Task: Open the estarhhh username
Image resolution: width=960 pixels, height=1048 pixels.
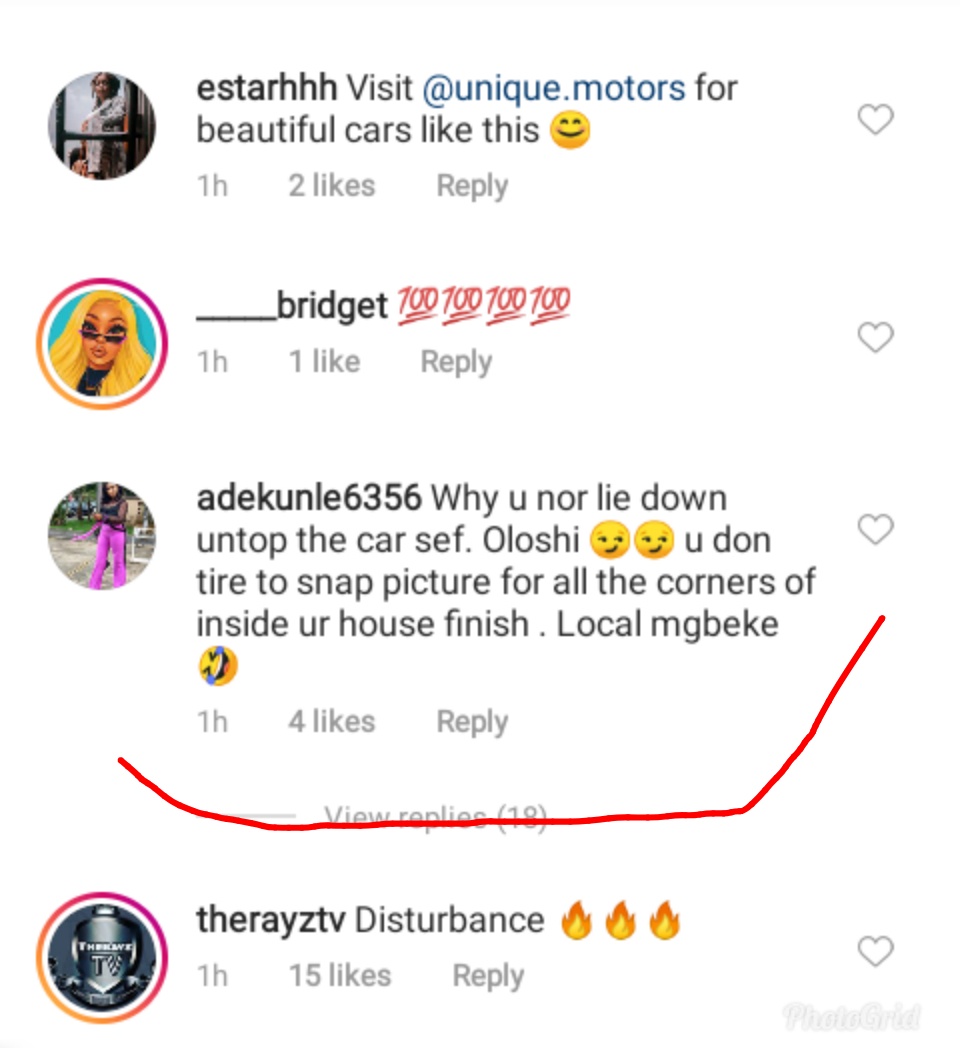Action: point(266,88)
